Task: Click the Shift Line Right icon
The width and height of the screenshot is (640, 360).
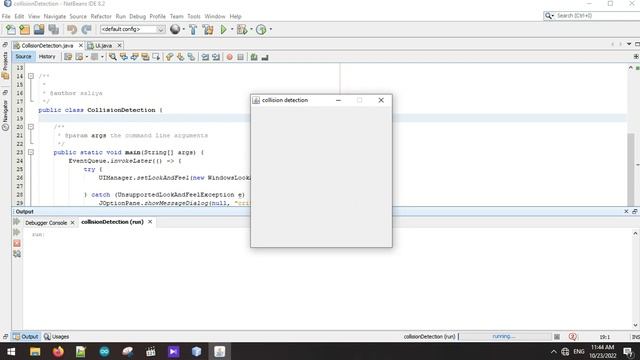Action: [216, 57]
